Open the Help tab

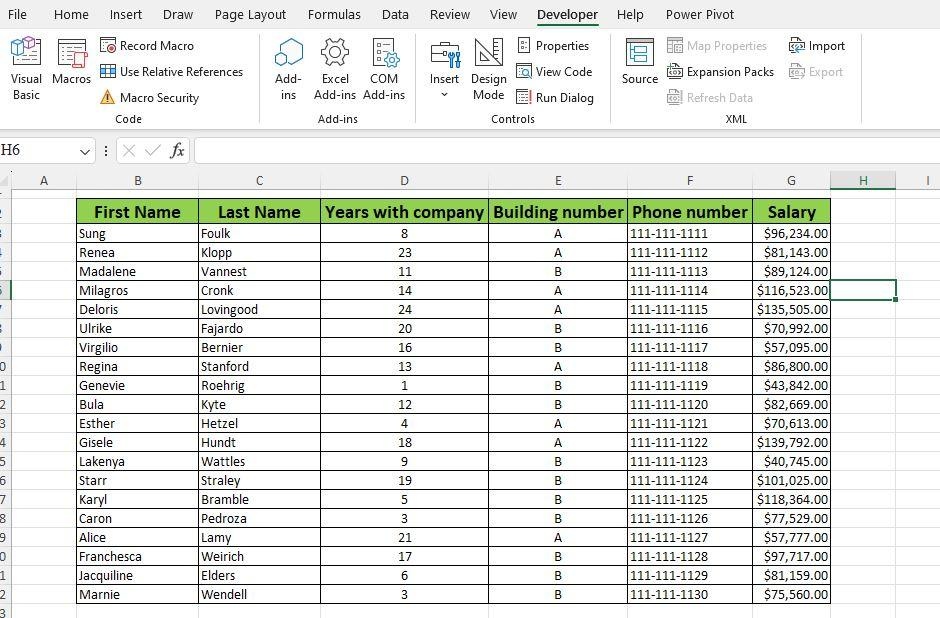click(630, 14)
